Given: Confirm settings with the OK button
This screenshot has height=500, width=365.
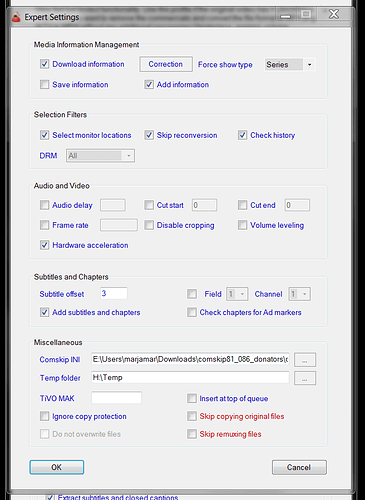Looking at the screenshot, I should [x=57, y=467].
